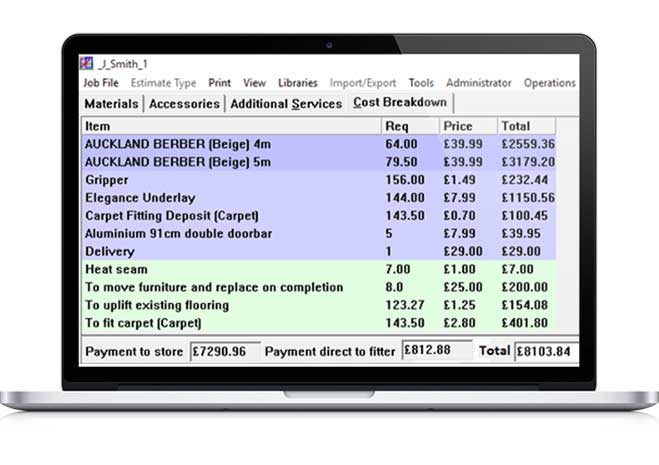
Task: Open the Tools menu
Action: [421, 83]
